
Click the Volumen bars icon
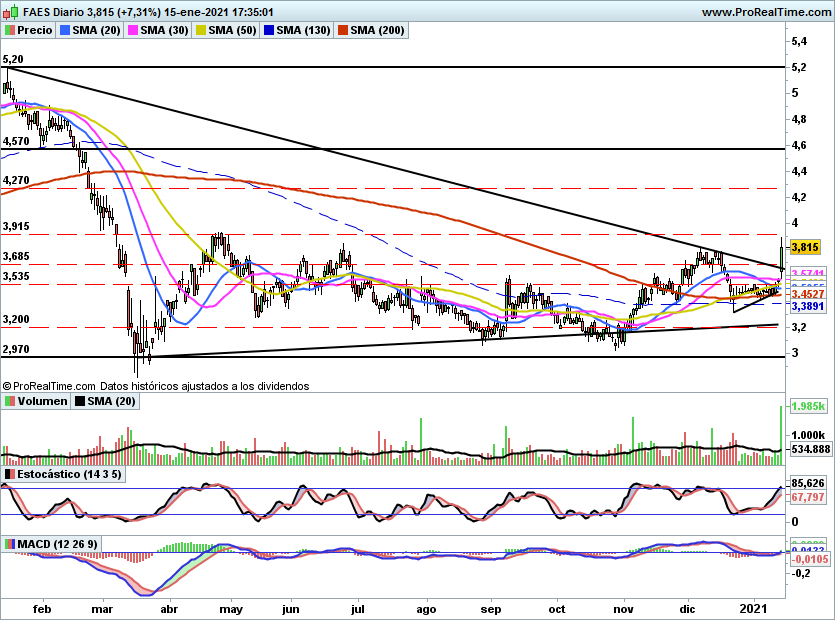point(10,401)
